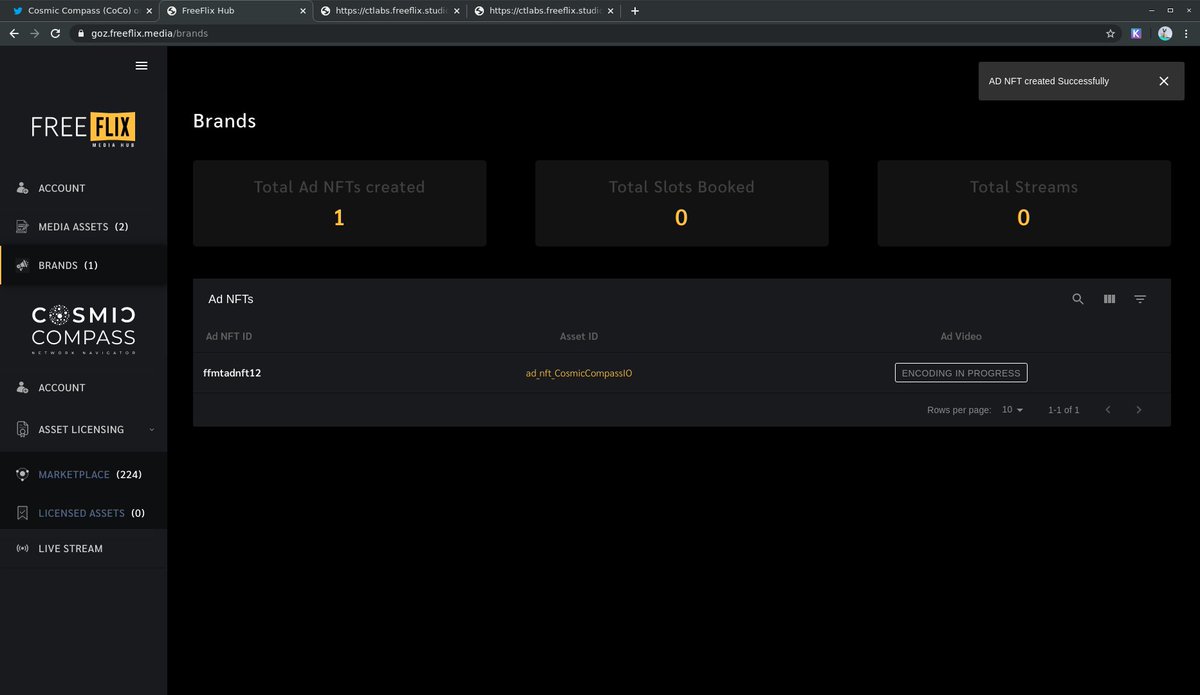Sort by the Asset ID column header
This screenshot has height=695, width=1200.
point(579,337)
